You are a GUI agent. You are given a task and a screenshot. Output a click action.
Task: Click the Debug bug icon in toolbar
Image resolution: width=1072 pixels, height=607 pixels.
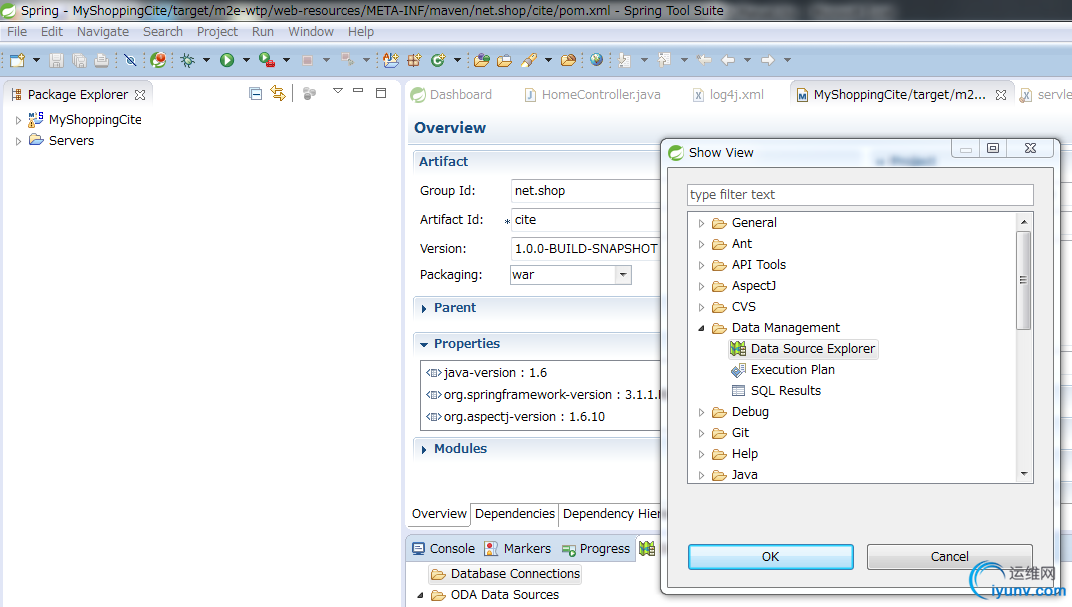click(187, 60)
